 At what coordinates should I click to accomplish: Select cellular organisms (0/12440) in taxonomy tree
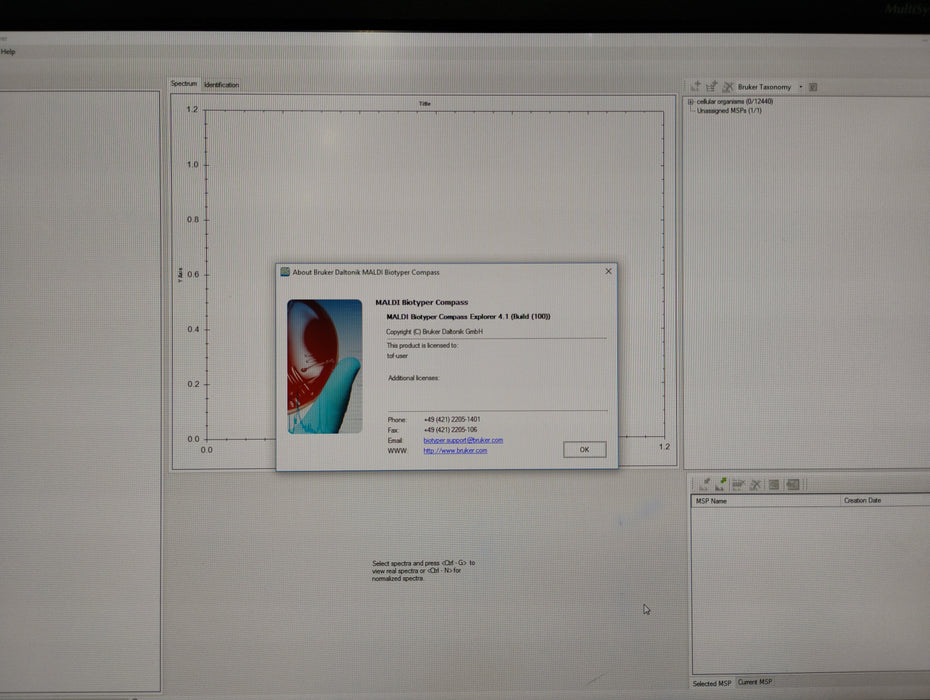(734, 101)
